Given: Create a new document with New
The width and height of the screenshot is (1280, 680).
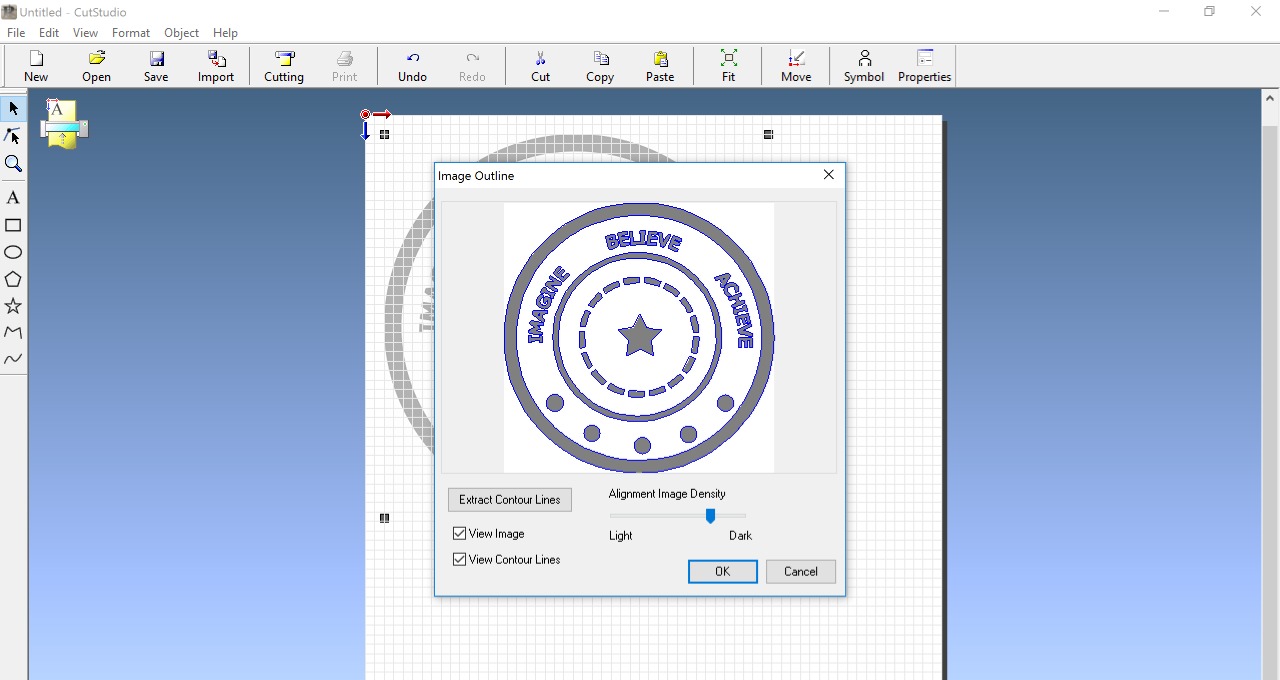Looking at the screenshot, I should click(36, 67).
